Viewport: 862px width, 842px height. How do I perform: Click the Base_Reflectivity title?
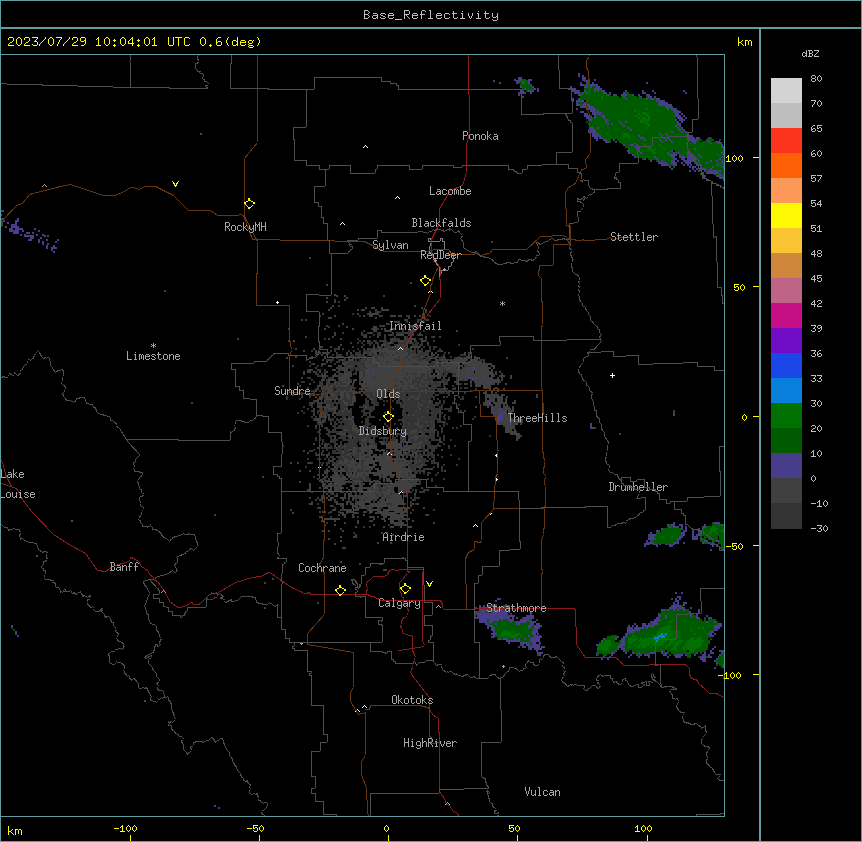tap(431, 15)
